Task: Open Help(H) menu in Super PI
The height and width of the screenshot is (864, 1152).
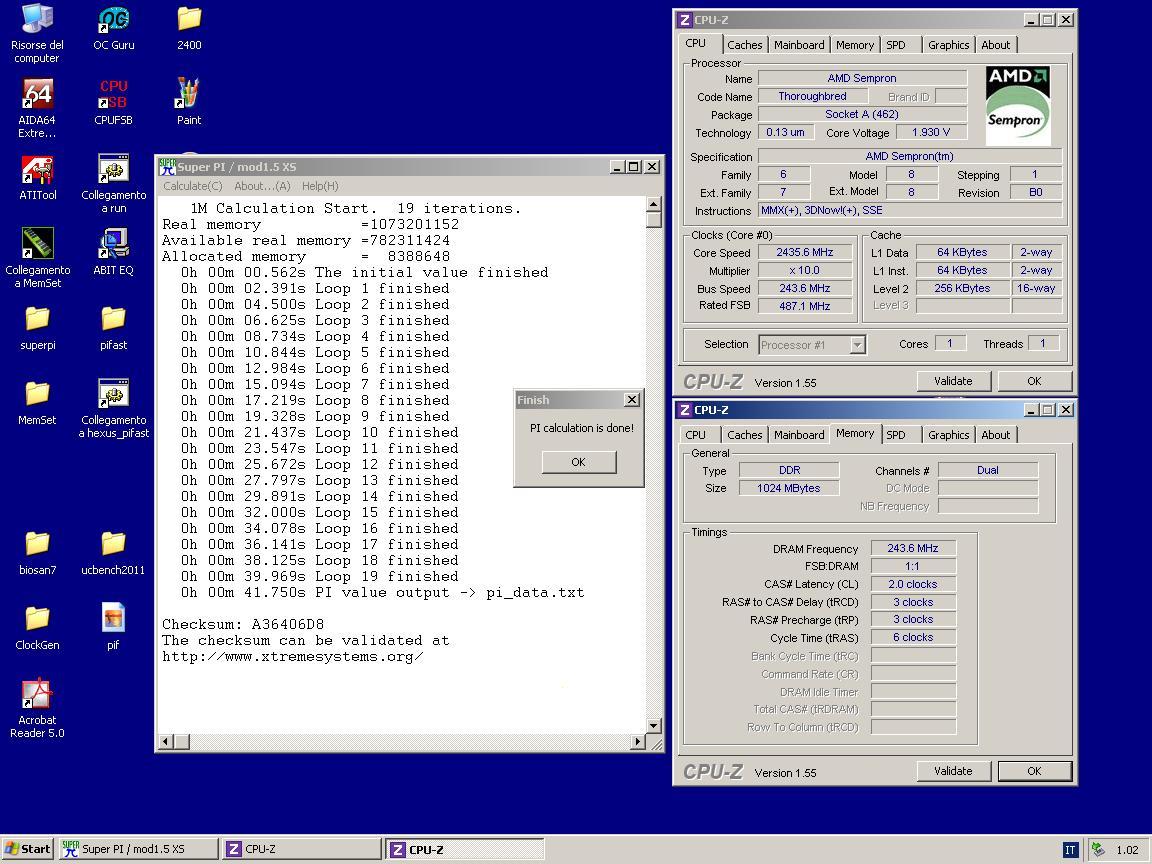Action: tap(320, 186)
